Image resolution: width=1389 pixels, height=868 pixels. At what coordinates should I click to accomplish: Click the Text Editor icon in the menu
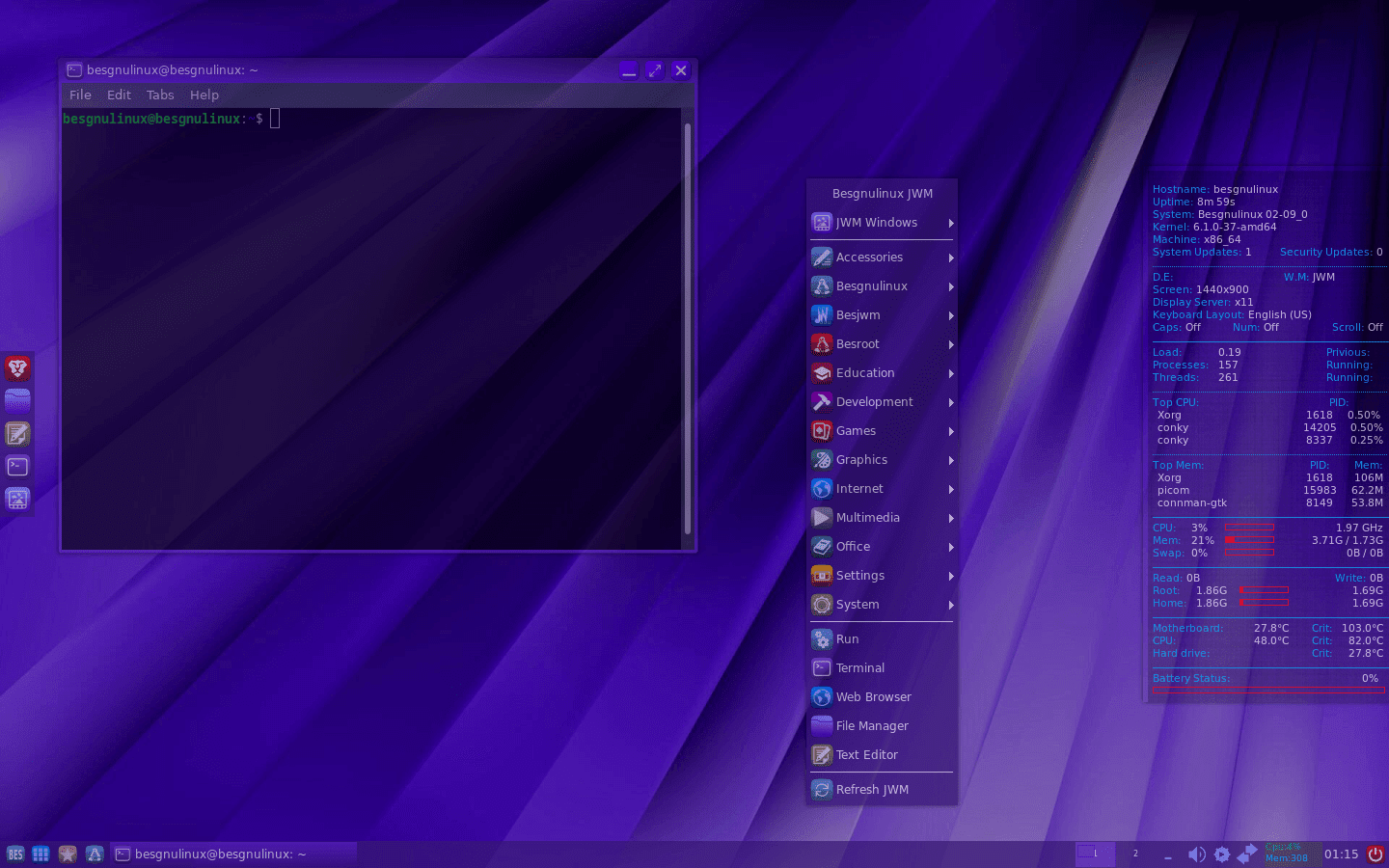point(822,754)
